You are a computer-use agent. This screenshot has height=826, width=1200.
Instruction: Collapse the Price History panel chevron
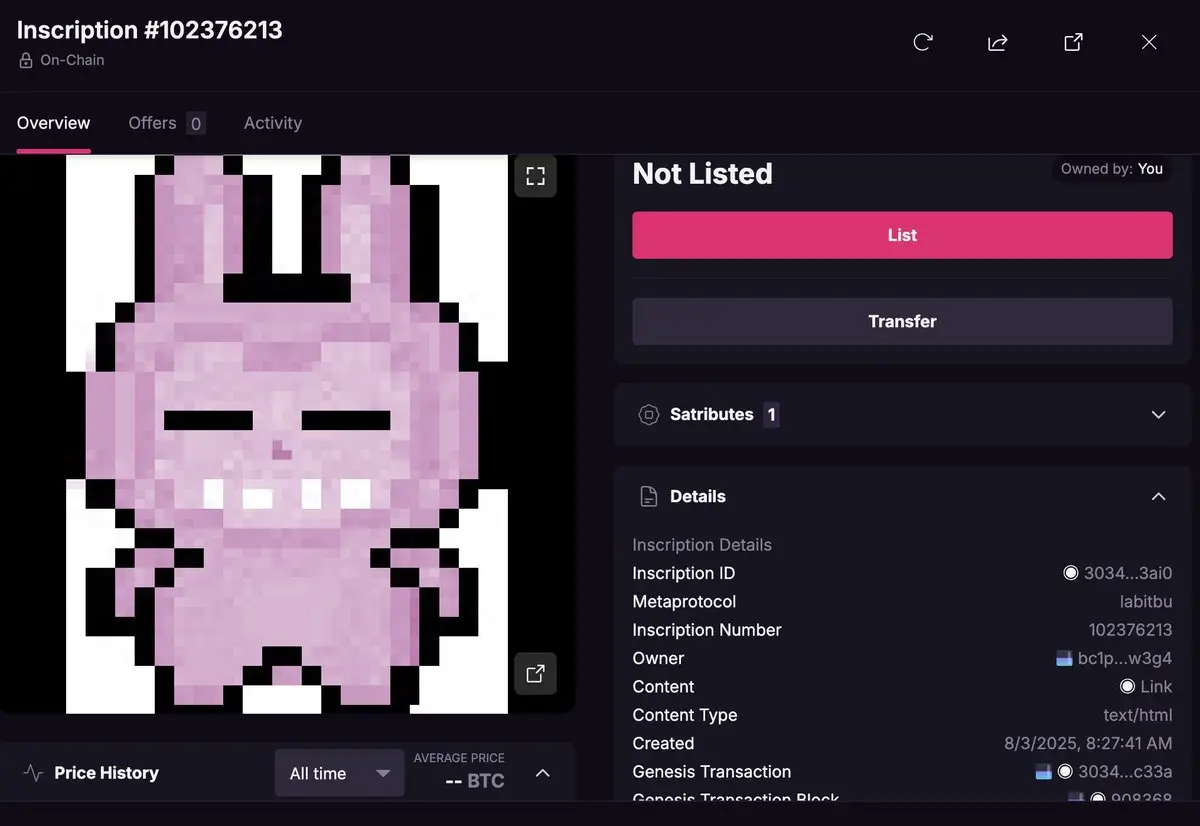(x=543, y=773)
